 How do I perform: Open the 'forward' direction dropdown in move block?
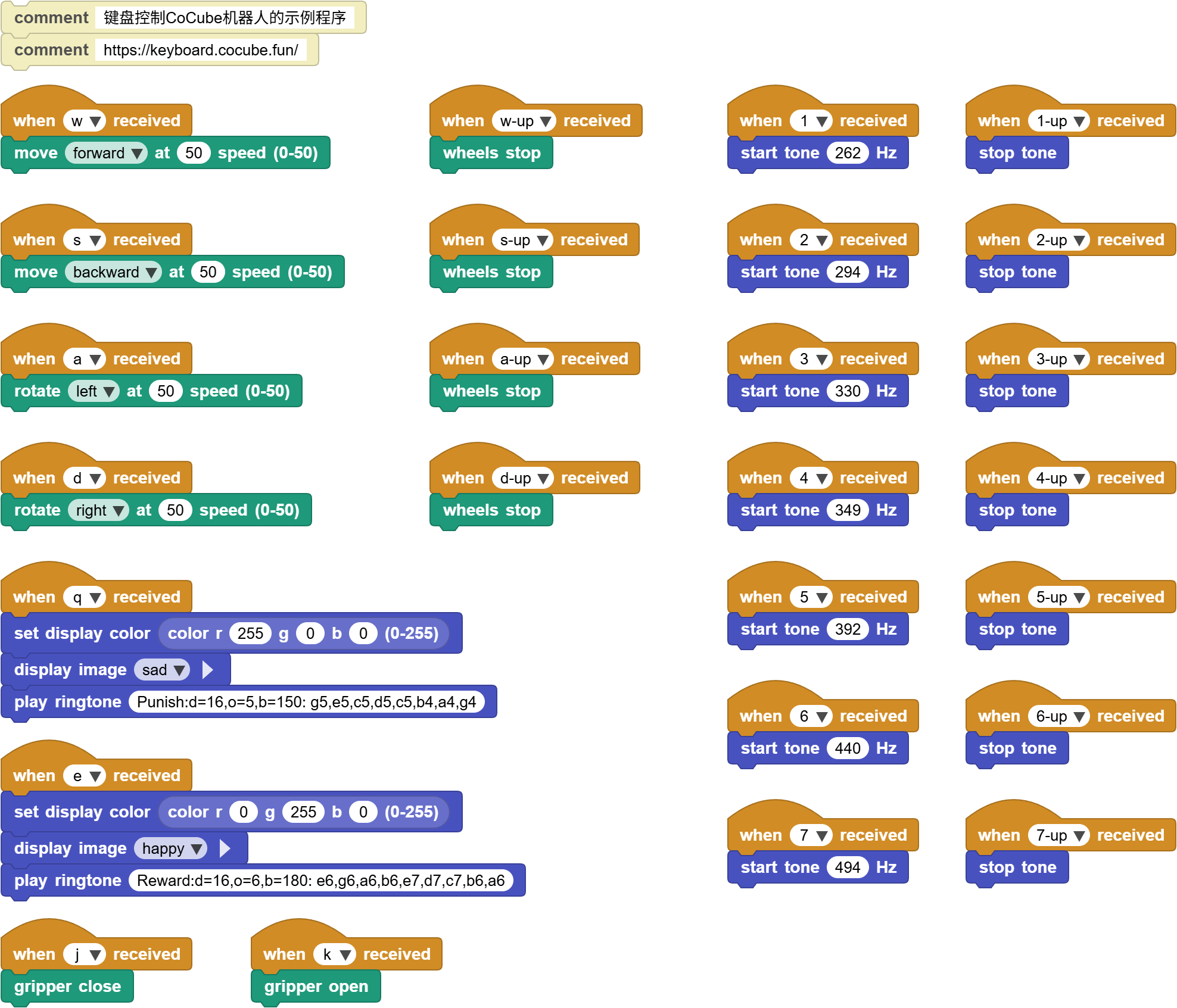(106, 153)
